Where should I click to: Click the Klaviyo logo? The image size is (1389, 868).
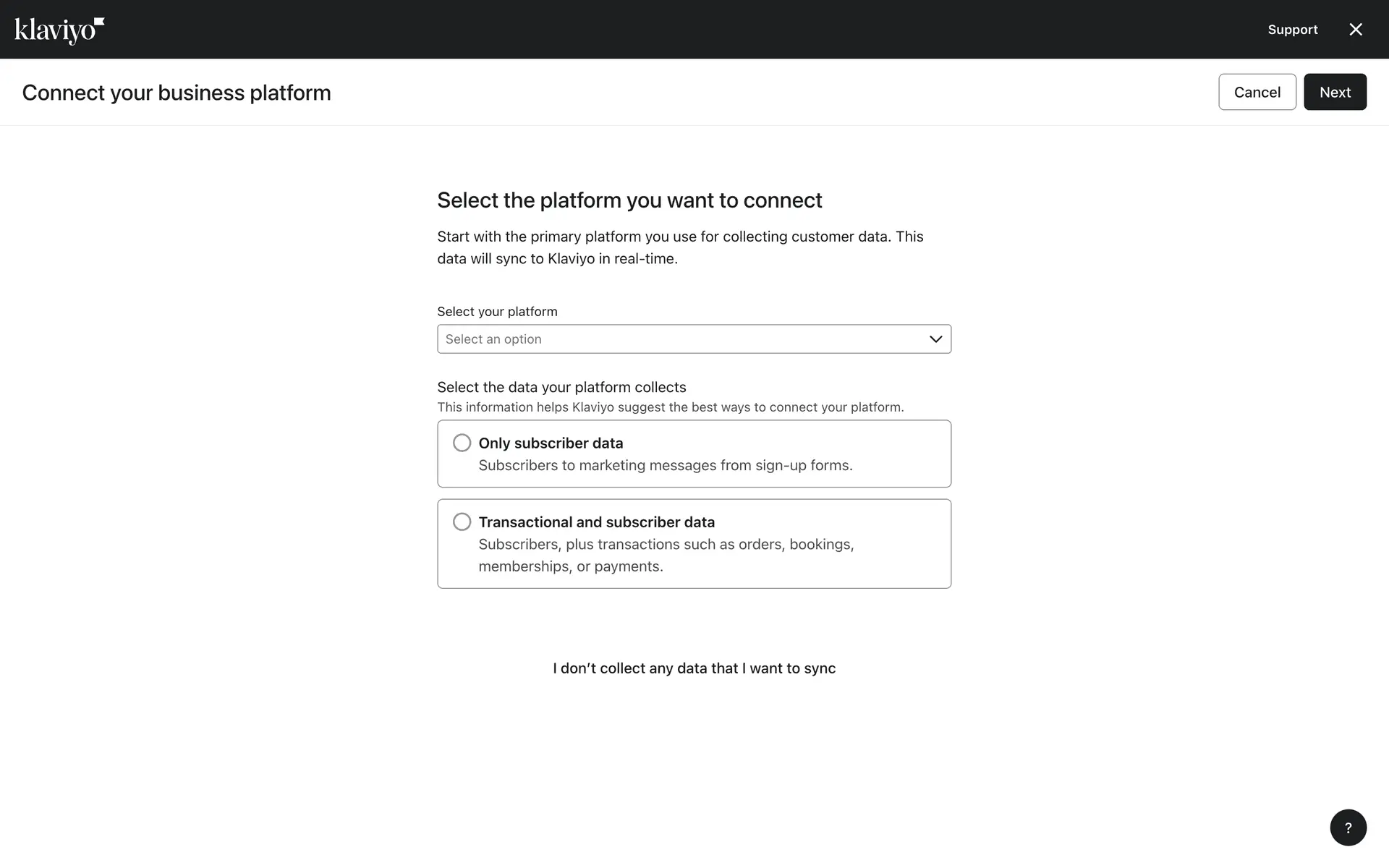pos(58,30)
